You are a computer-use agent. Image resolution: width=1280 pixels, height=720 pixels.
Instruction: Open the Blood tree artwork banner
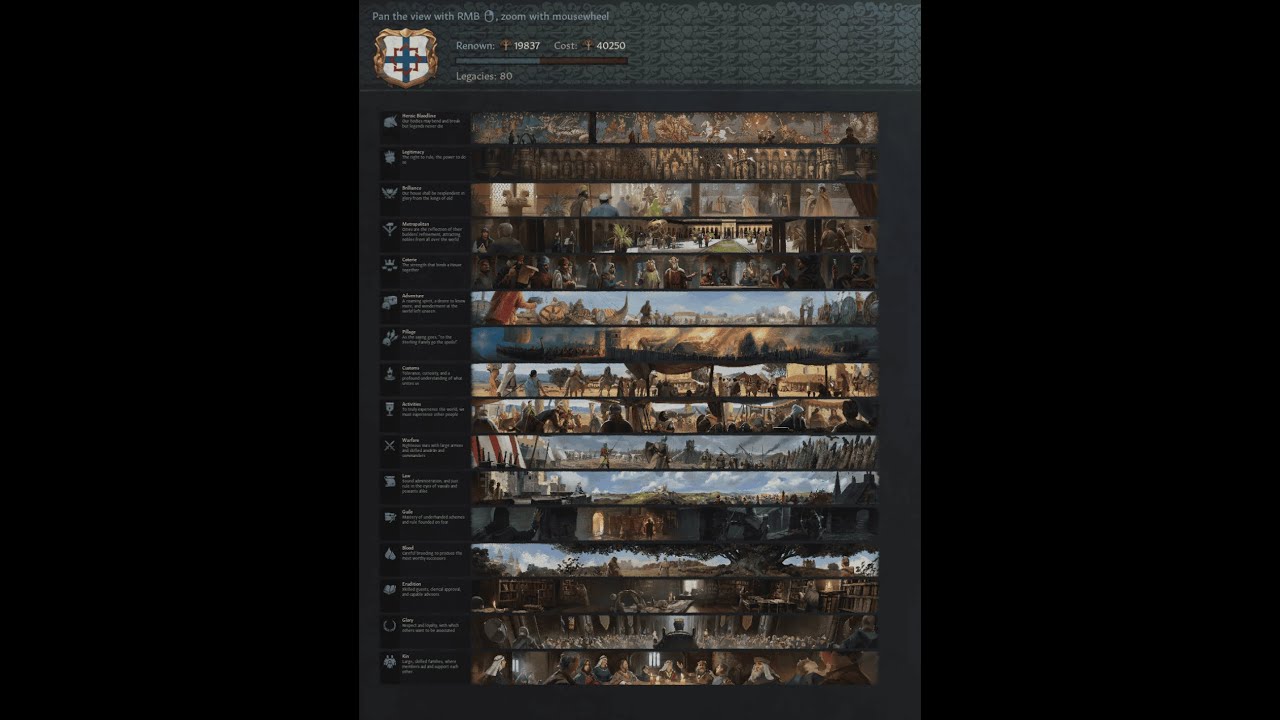coord(675,559)
